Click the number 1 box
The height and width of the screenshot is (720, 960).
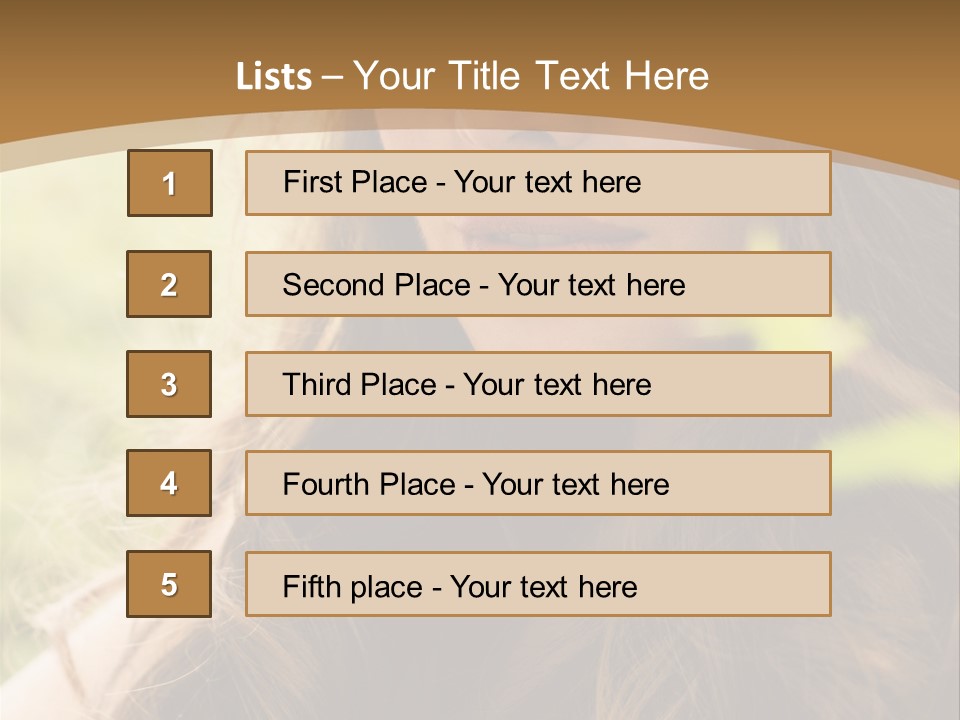169,183
